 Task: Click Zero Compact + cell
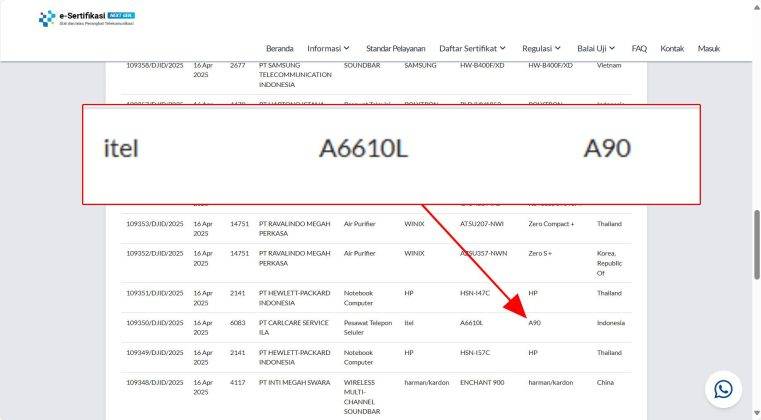(551, 224)
